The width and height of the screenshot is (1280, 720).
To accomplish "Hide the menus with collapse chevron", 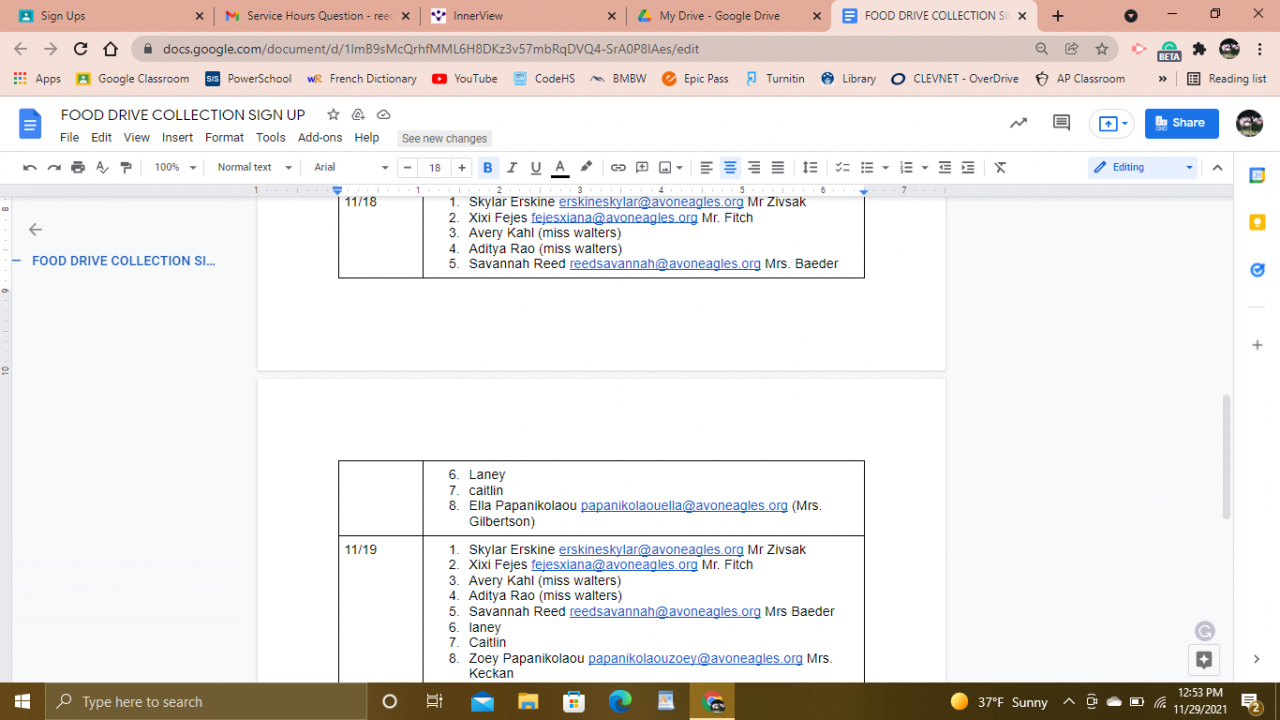I will [x=1217, y=168].
